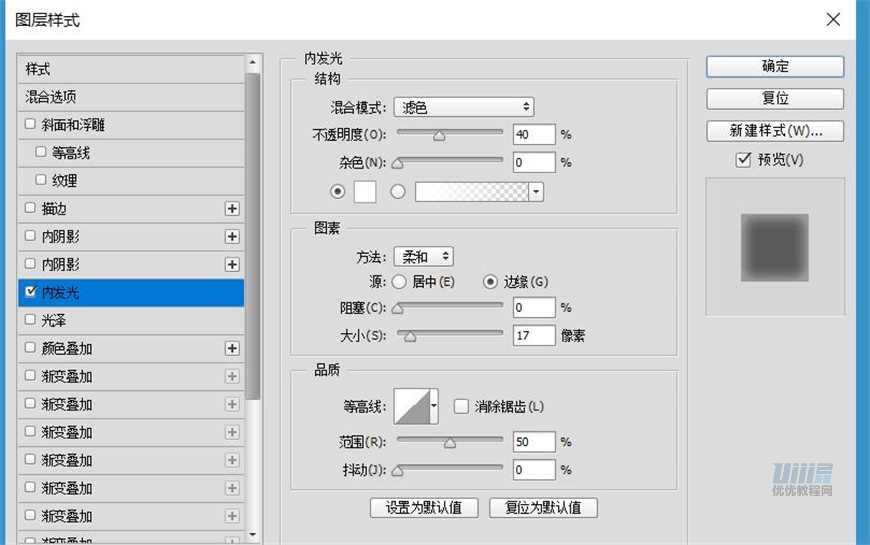Screen dimensions: 870x545
Task: Click the 不透明度 slider handle
Action: (x=439, y=135)
